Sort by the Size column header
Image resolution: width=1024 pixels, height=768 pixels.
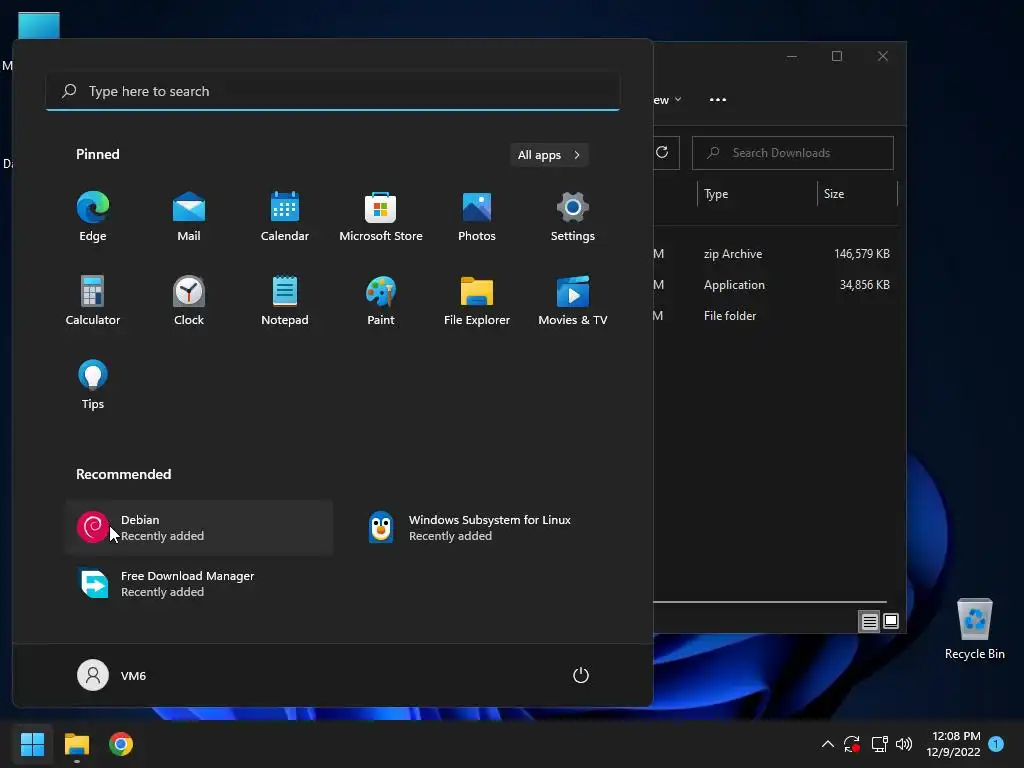click(857, 194)
